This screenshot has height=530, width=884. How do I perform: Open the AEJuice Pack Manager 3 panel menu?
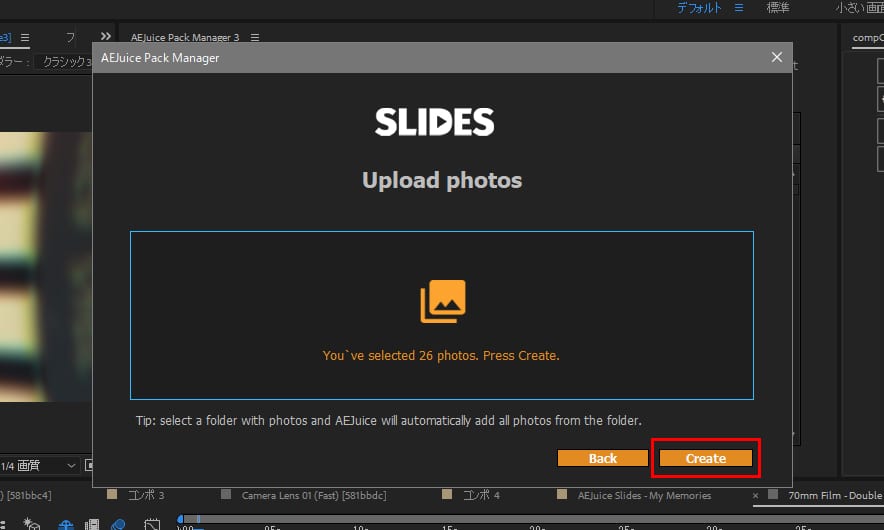[255, 37]
